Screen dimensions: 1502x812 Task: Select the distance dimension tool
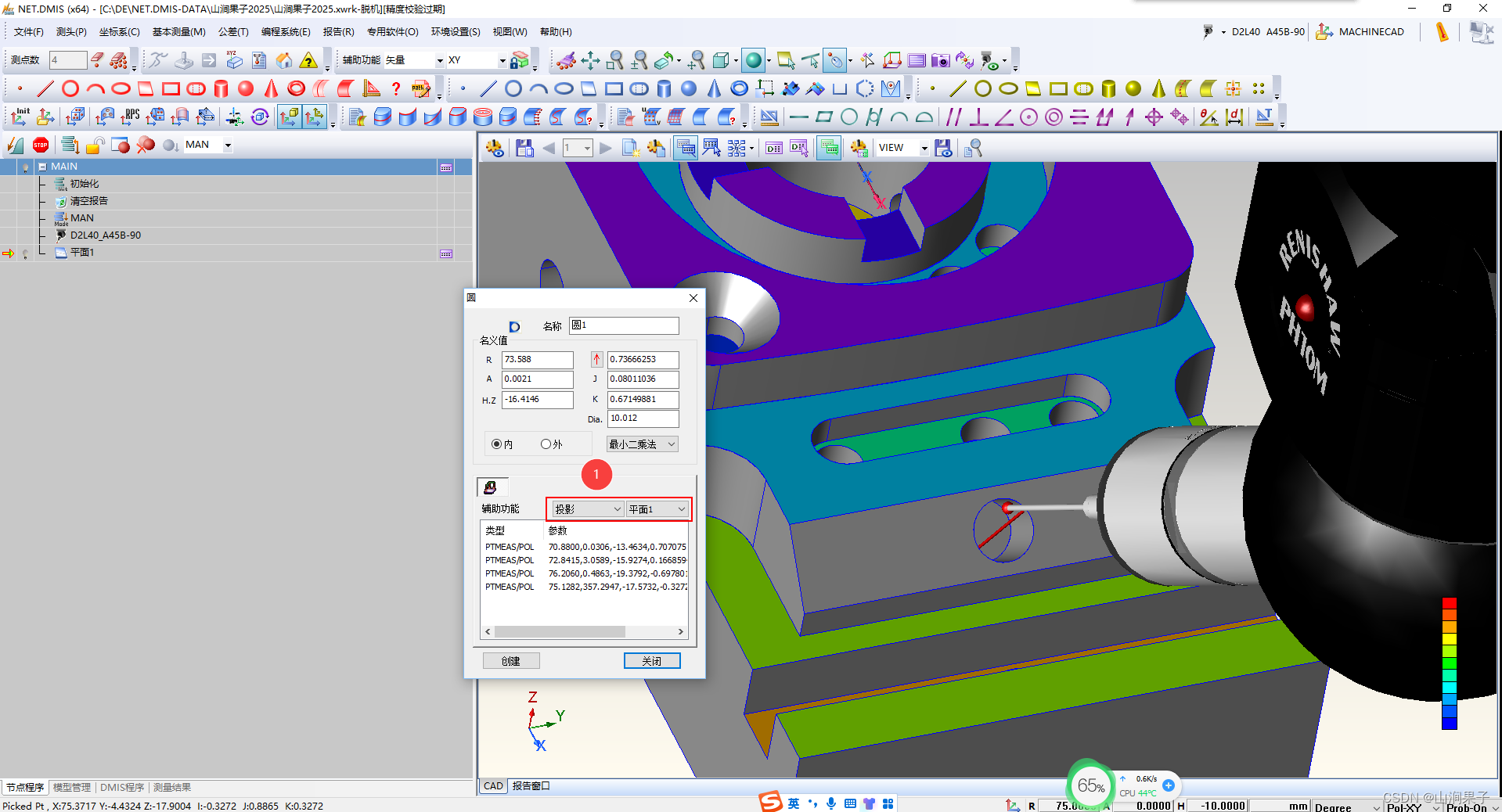[1234, 117]
